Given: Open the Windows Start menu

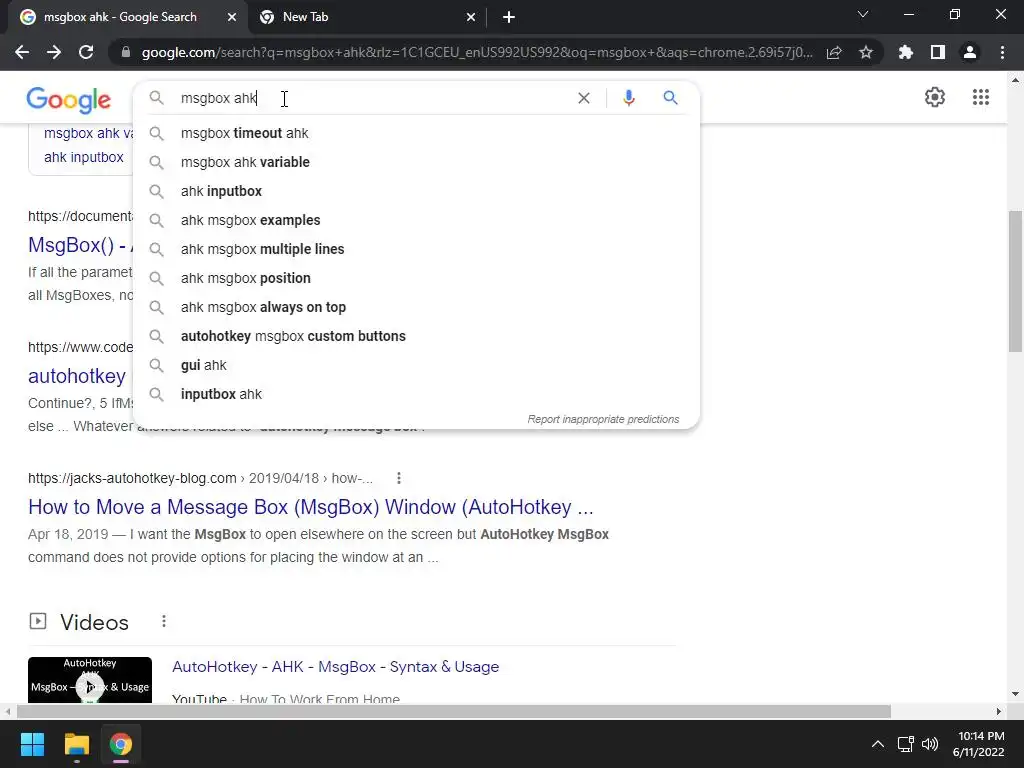Looking at the screenshot, I should (32, 744).
